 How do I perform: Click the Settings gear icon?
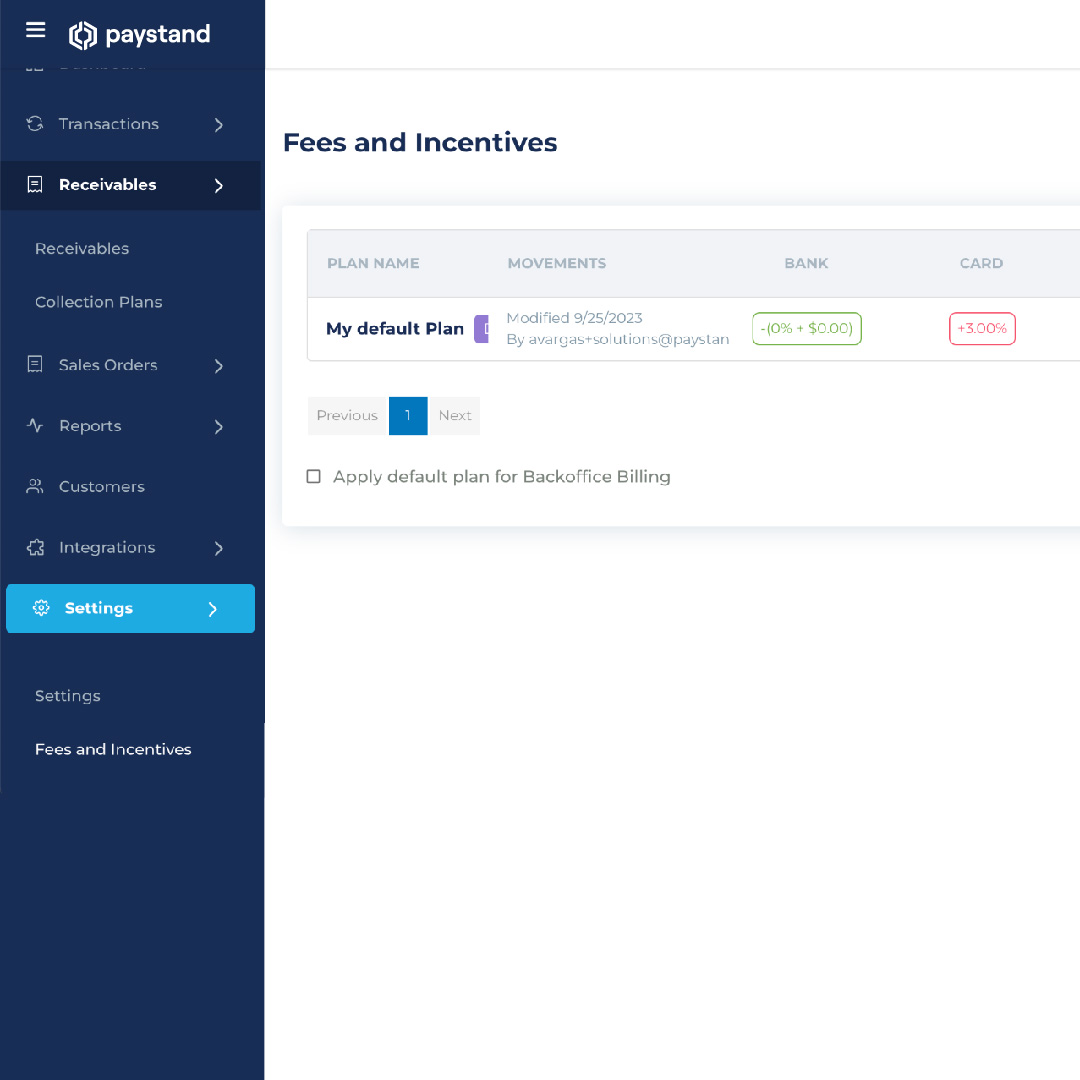tap(41, 608)
